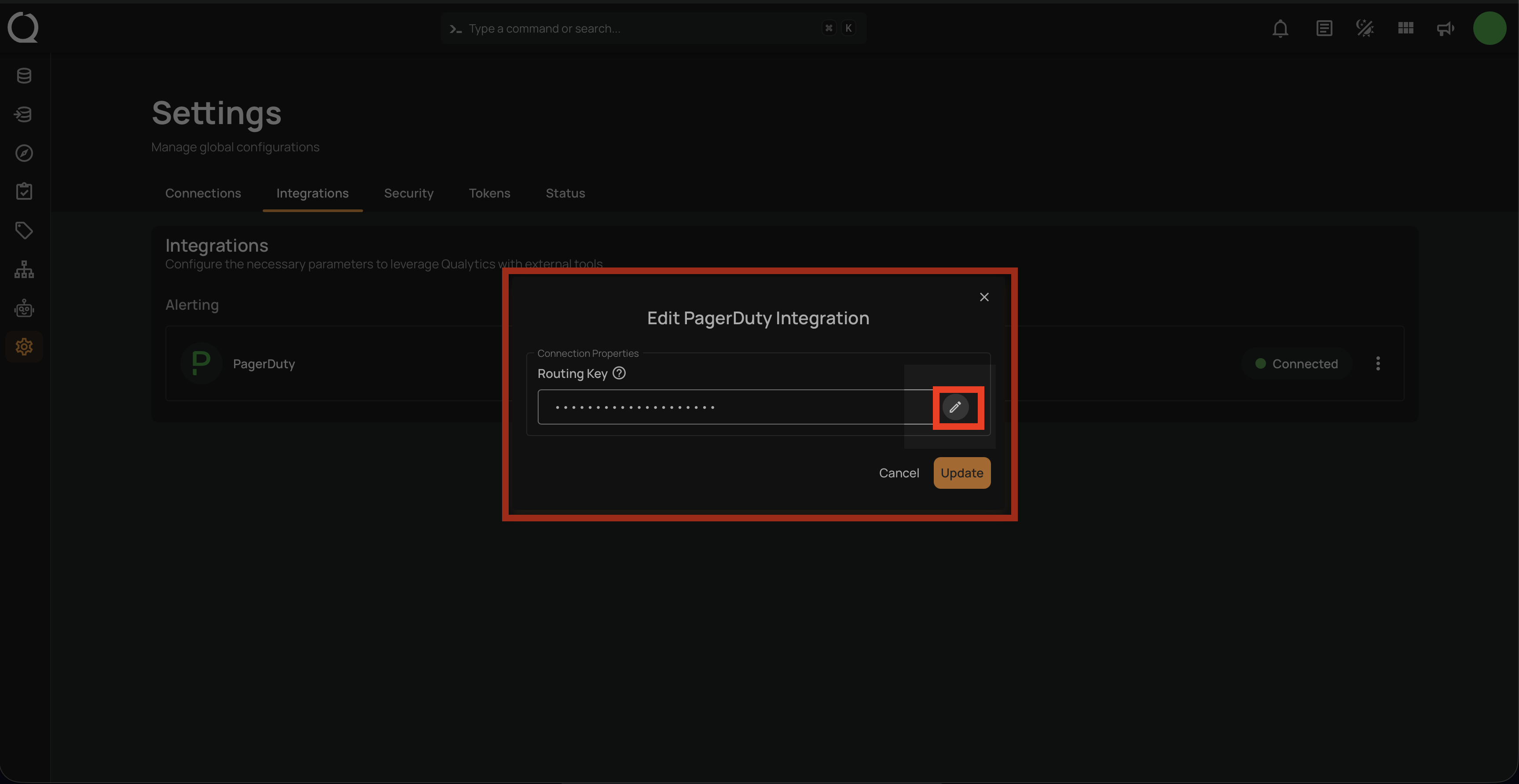
Task: Click the Connected status indicator for PagerDuty
Action: coord(1297,363)
